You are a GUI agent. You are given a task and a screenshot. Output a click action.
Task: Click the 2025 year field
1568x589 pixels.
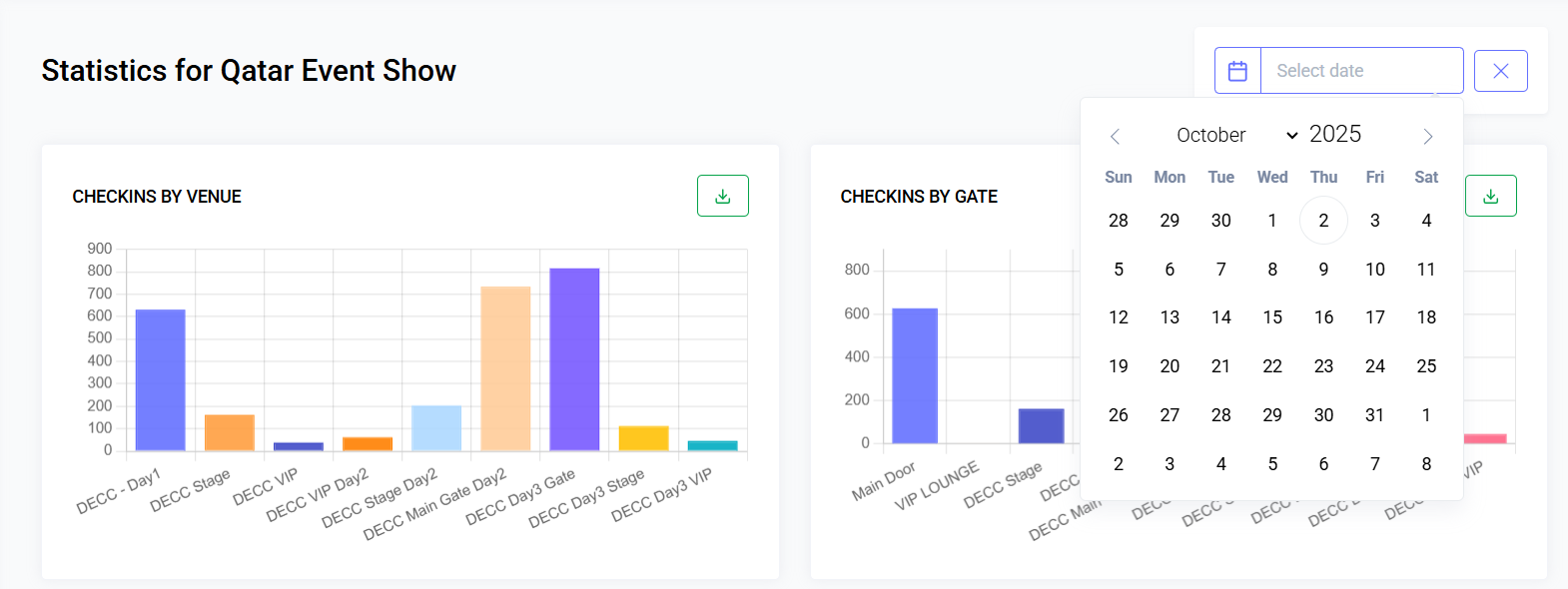pyautogui.click(x=1335, y=134)
